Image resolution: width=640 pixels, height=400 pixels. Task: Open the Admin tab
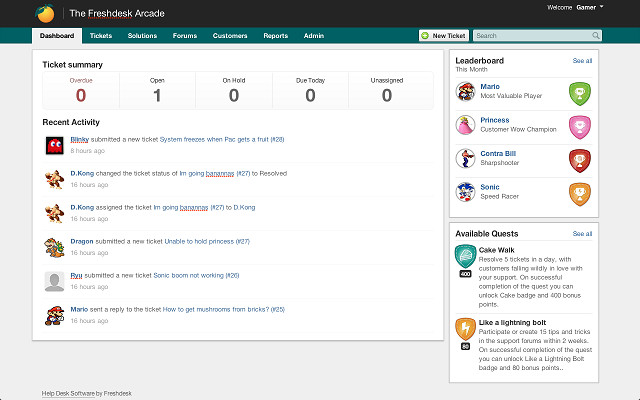(314, 36)
